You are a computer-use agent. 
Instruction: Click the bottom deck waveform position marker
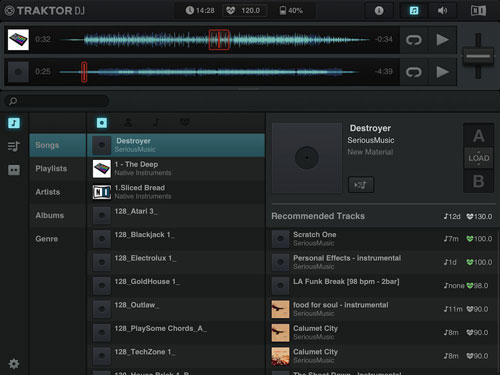pyautogui.click(x=84, y=72)
